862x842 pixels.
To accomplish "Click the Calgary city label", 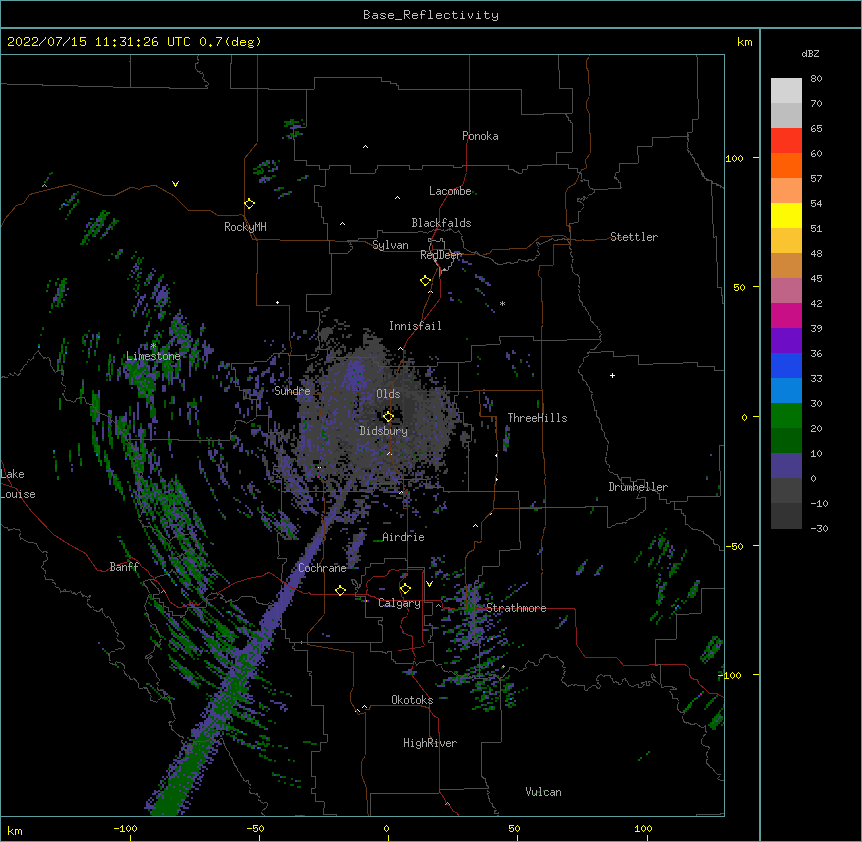I will pyautogui.click(x=399, y=603).
